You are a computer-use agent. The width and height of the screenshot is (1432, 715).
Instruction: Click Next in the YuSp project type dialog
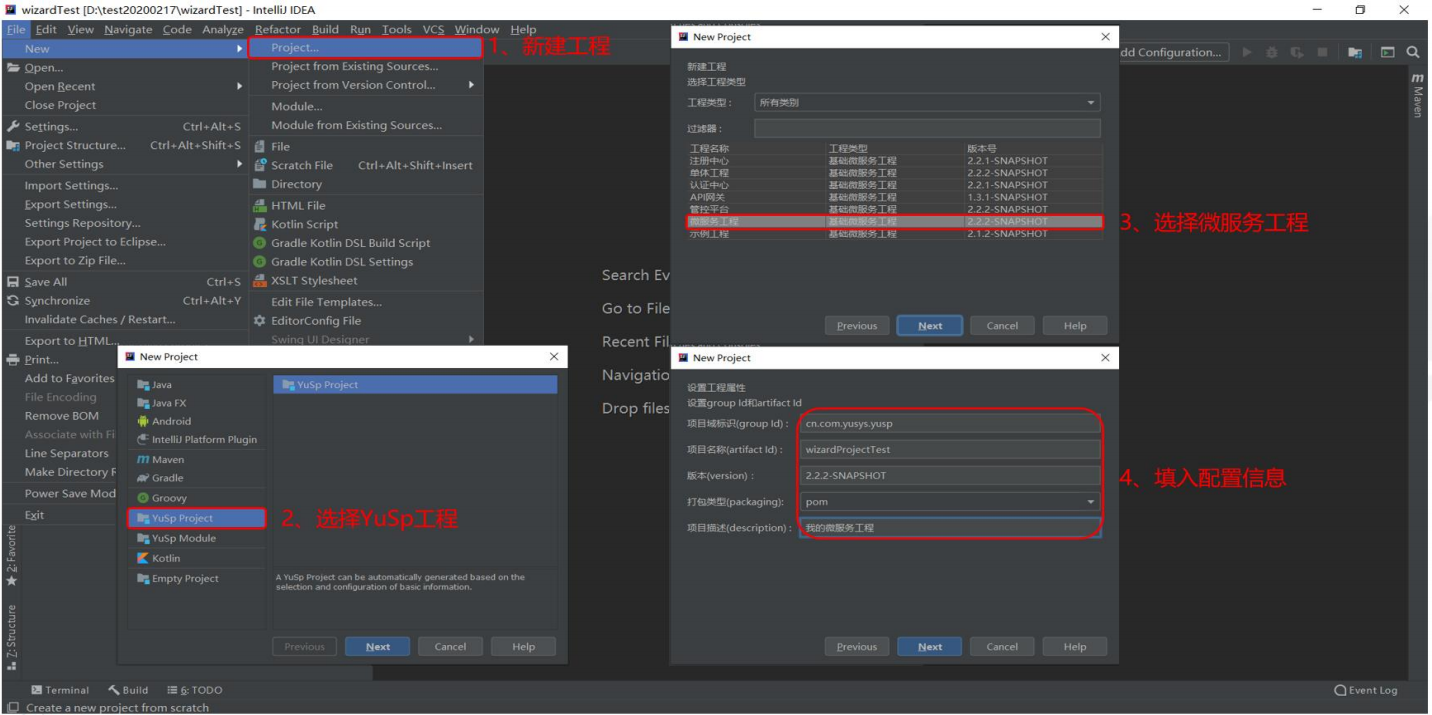point(377,647)
